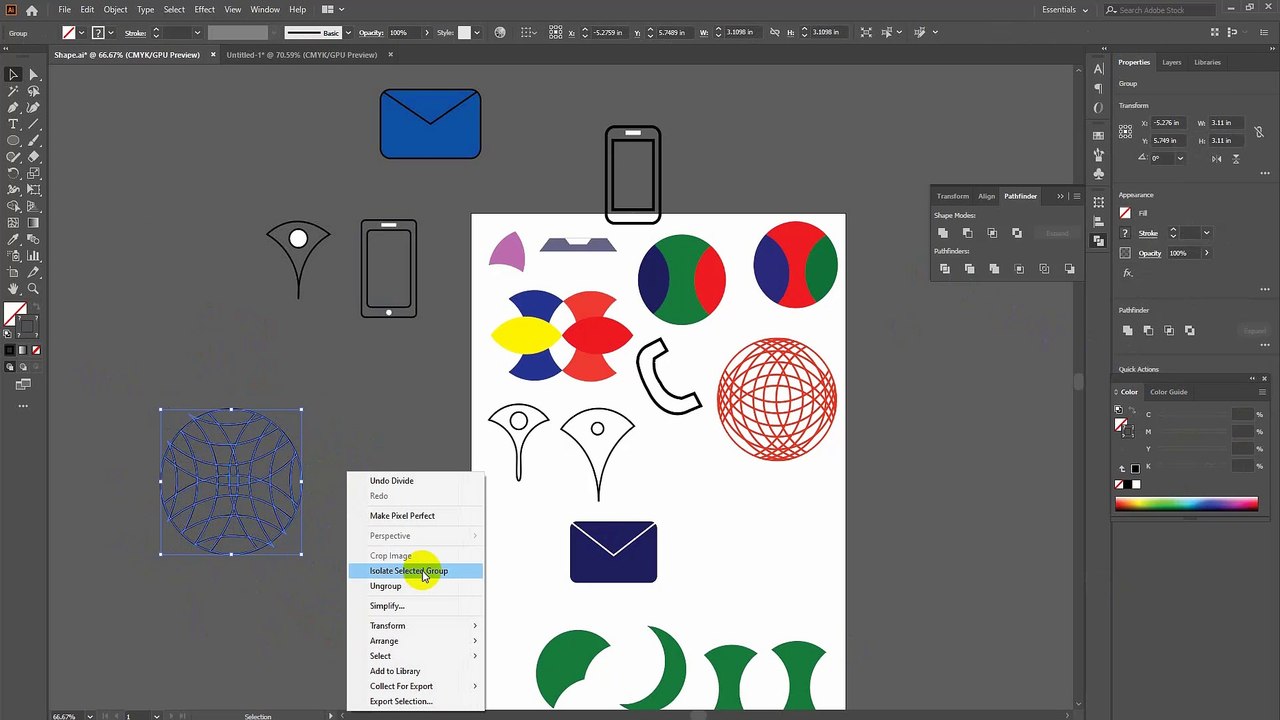Activate Draw Behind mode in toolbar
Screen dimensions: 1280x720
tap(23, 367)
